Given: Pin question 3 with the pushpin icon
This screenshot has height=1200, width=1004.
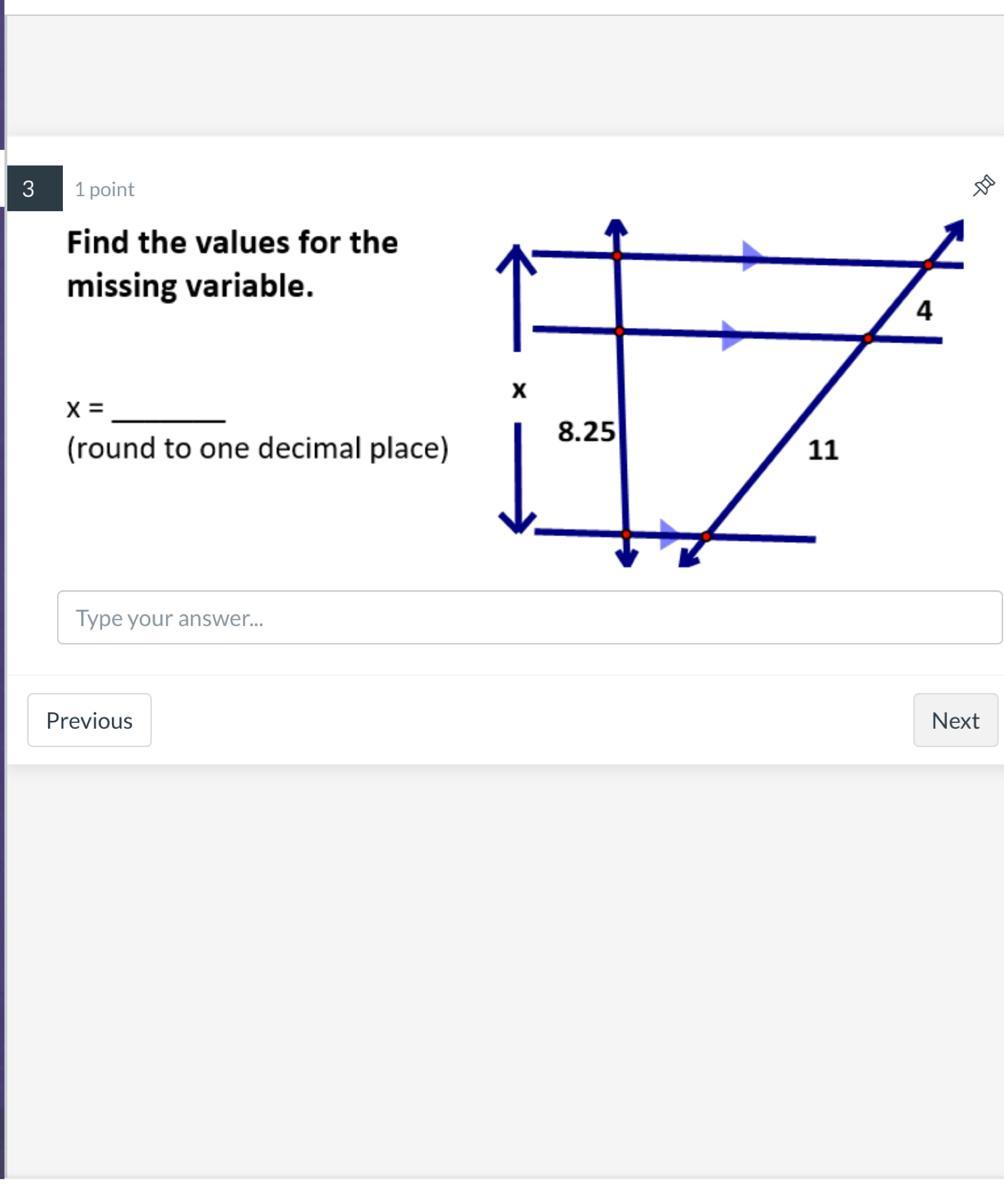Looking at the screenshot, I should click(983, 186).
